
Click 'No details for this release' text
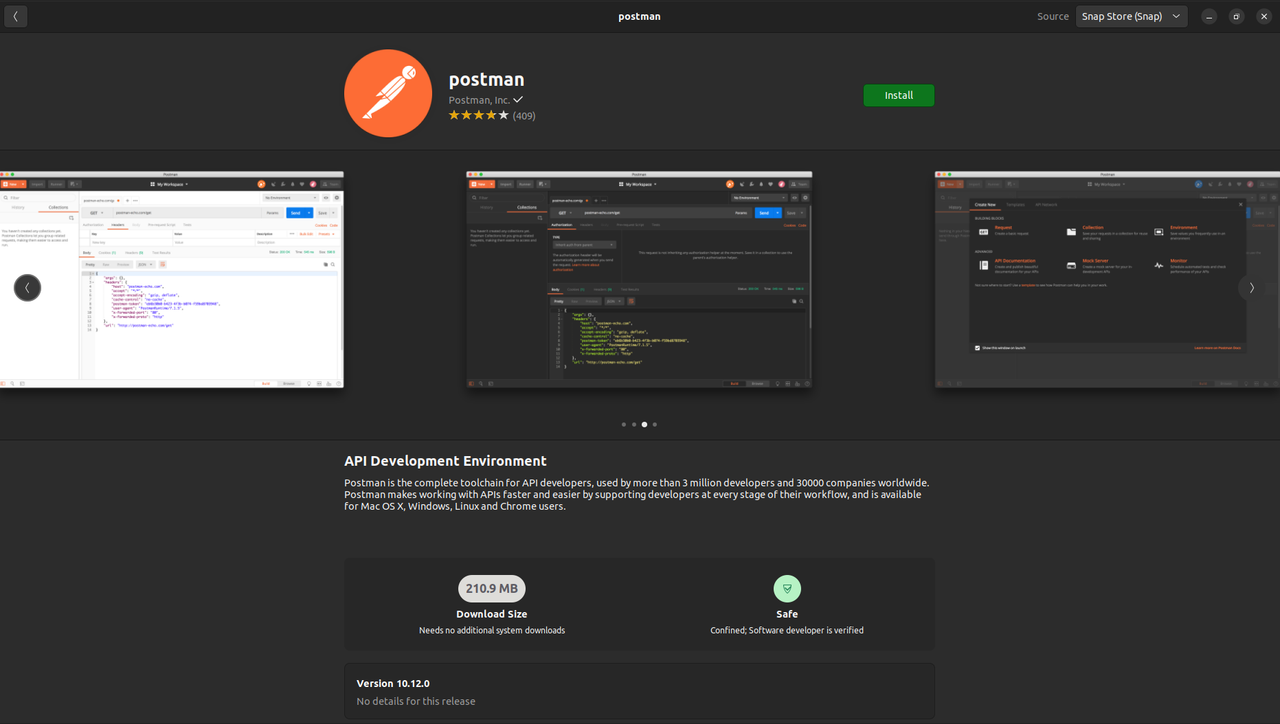tap(416, 701)
